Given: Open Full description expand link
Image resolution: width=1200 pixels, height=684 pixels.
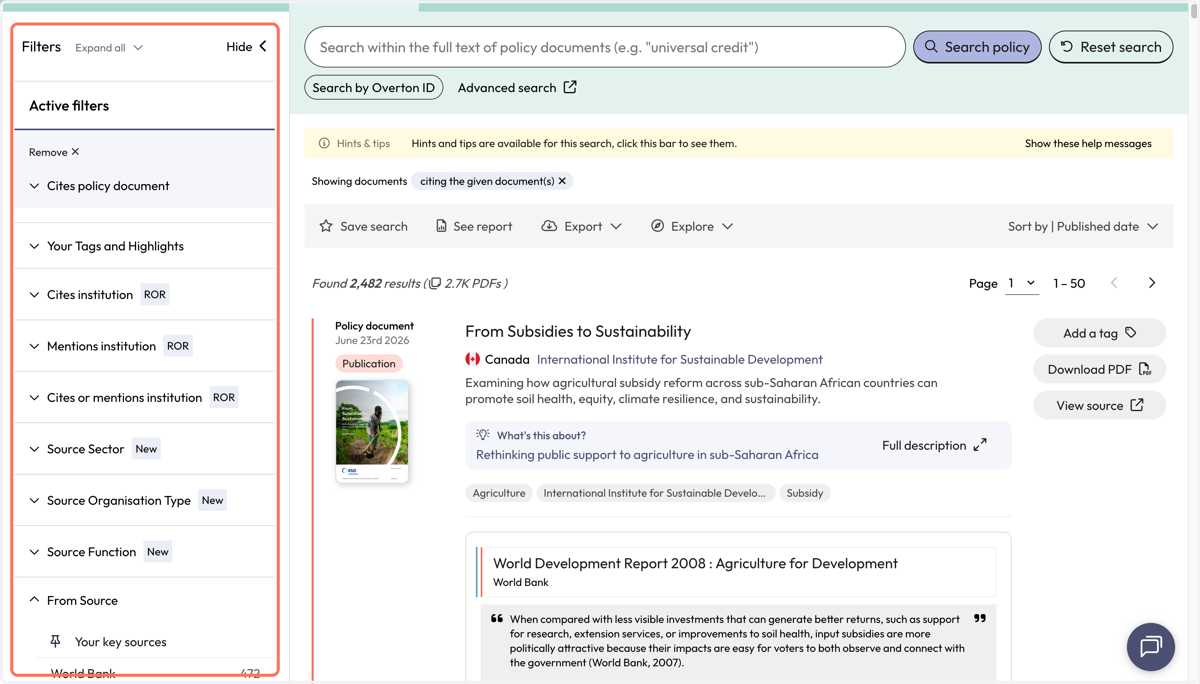Looking at the screenshot, I should (934, 445).
